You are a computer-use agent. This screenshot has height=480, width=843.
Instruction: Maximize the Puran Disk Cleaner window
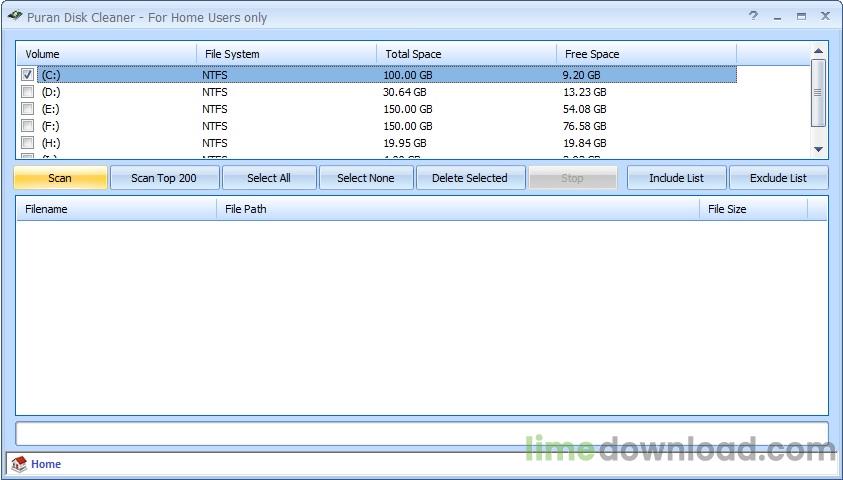coord(801,17)
